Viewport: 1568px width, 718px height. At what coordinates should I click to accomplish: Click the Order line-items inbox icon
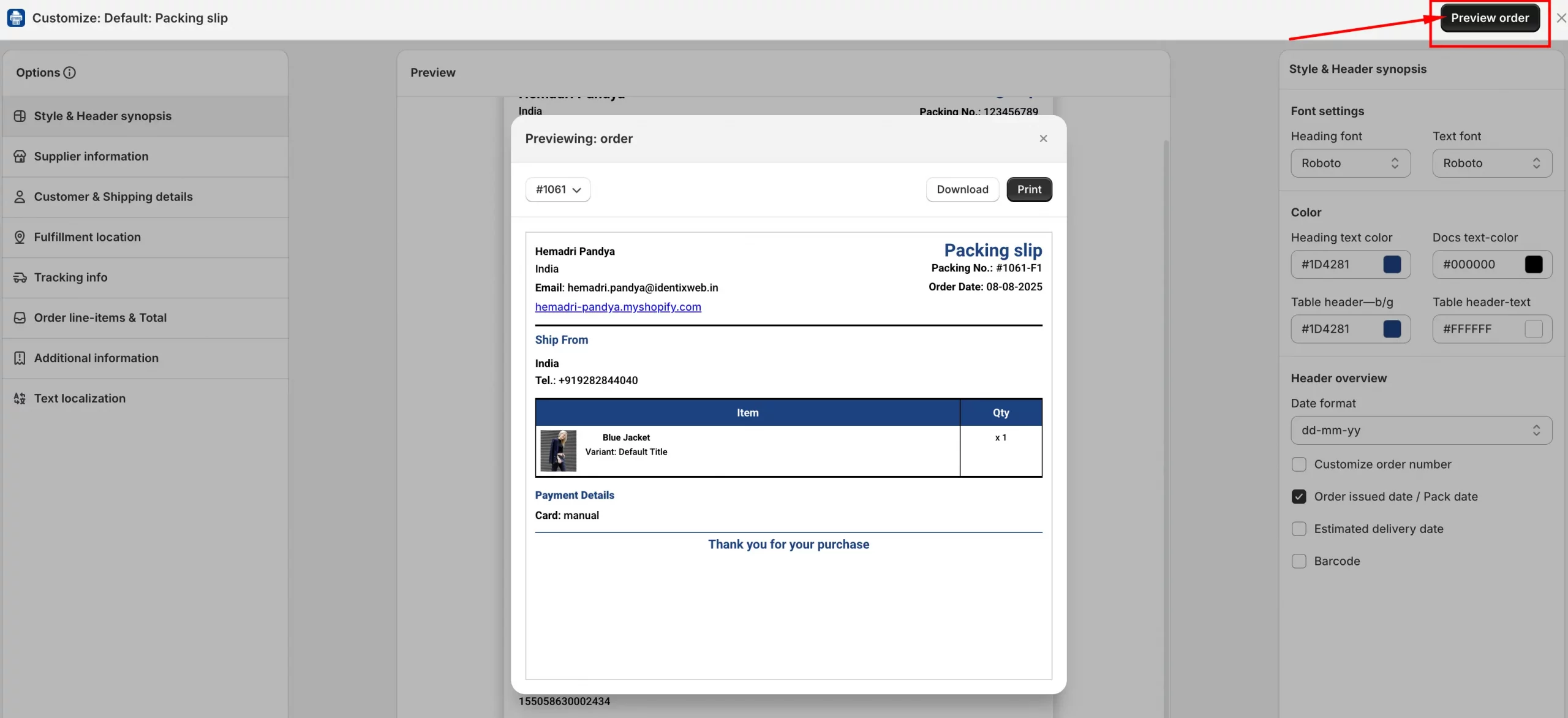(20, 319)
